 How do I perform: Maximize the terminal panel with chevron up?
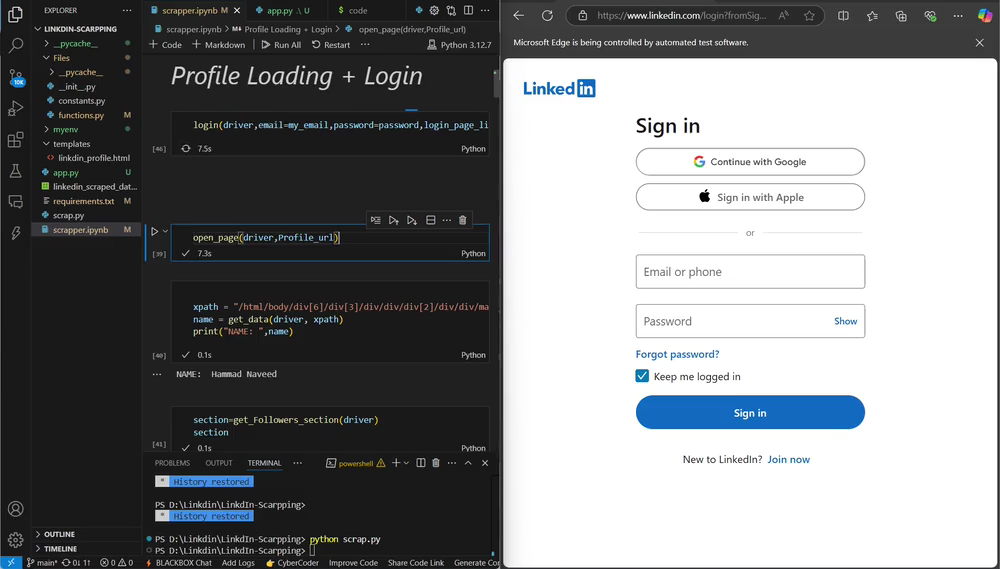tap(468, 463)
